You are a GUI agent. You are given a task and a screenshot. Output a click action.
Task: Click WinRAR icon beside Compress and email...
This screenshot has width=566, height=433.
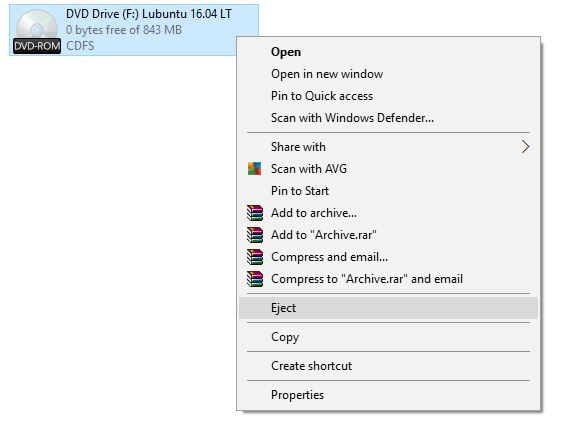[x=255, y=257]
